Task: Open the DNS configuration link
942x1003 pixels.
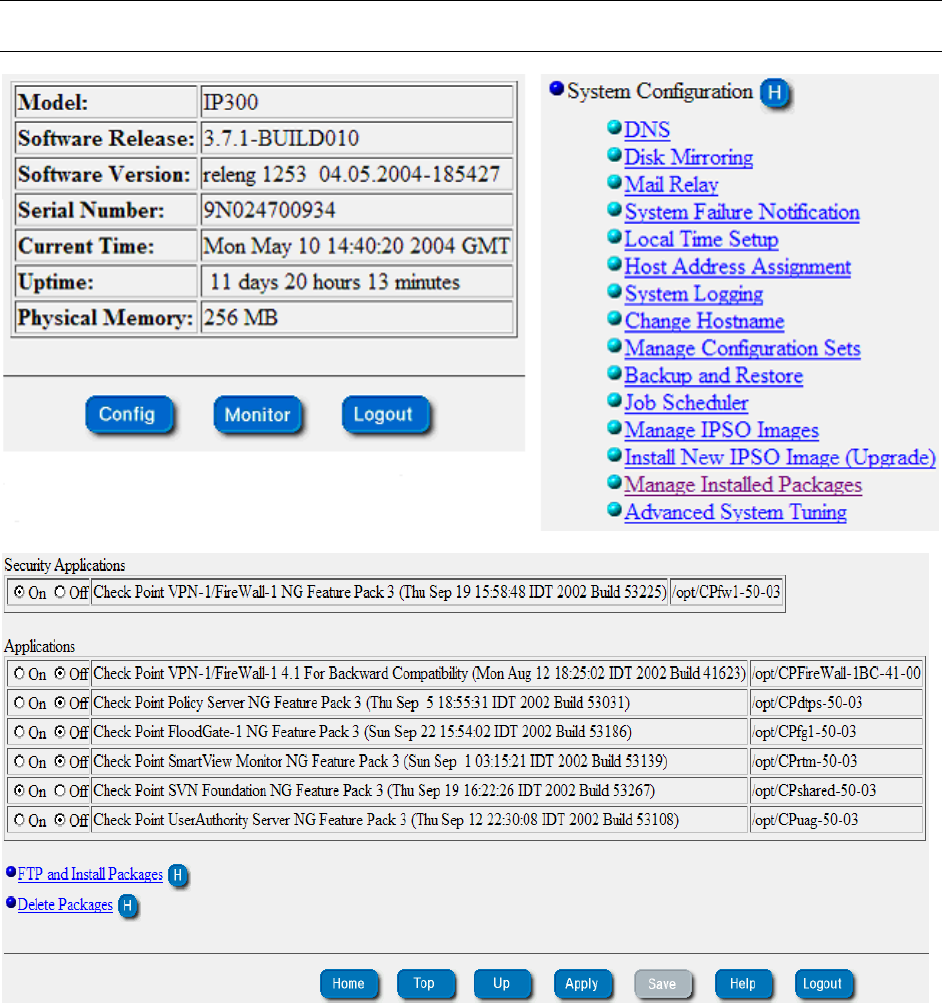Action: 647,130
